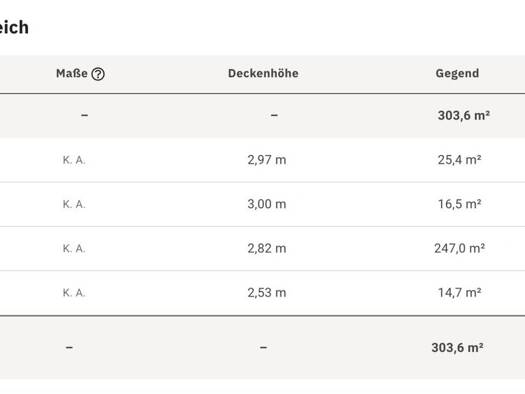
Task: Click the Maße help question-mark icon
Action: pos(98,74)
